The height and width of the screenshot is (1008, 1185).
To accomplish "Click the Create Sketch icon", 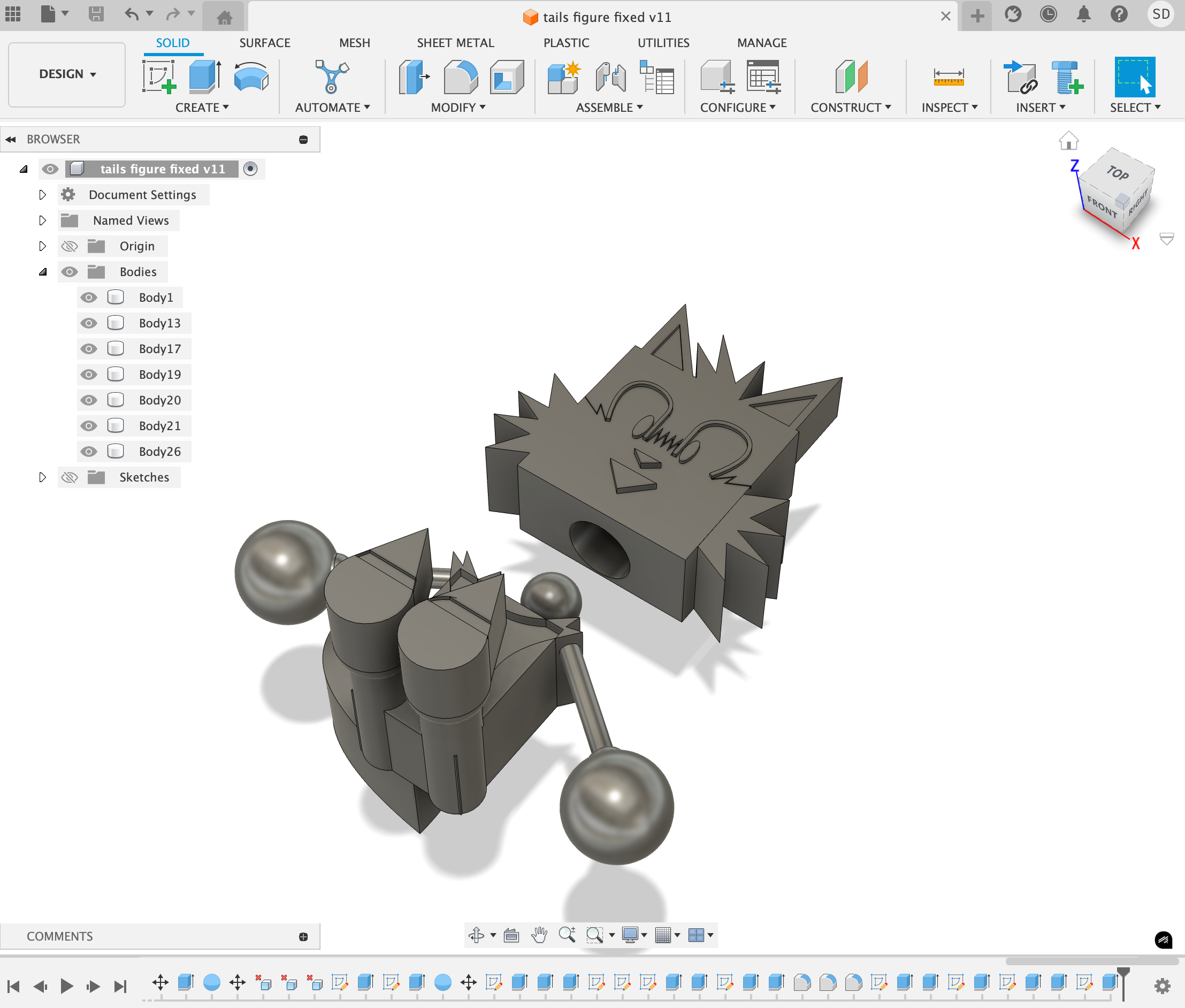I will point(159,77).
